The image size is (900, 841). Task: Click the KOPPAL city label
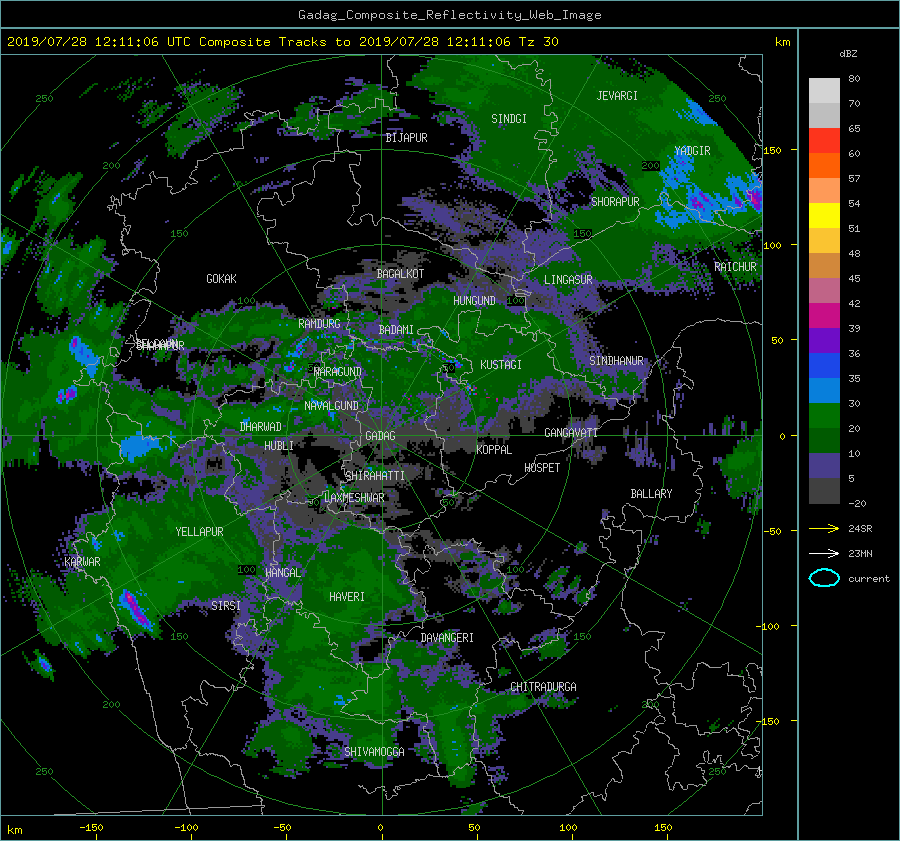click(x=494, y=450)
